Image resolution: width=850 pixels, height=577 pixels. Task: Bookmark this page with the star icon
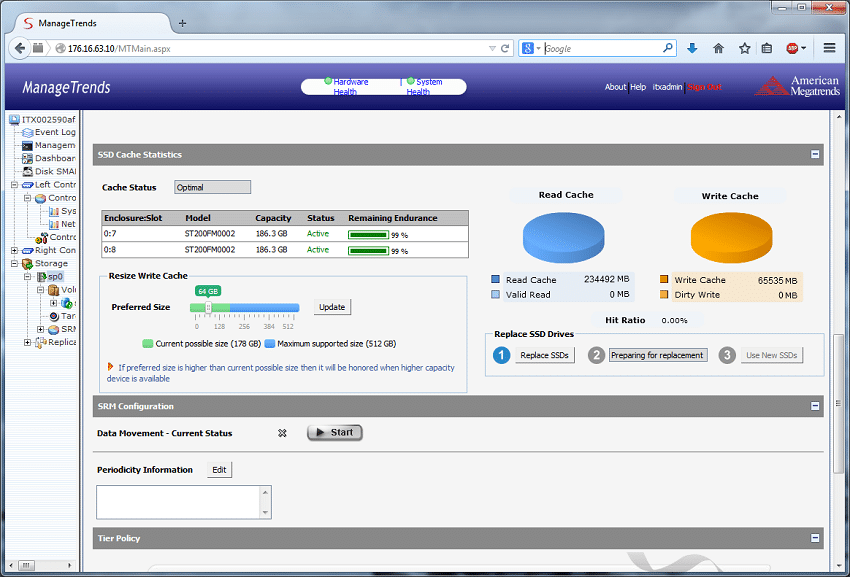point(745,48)
